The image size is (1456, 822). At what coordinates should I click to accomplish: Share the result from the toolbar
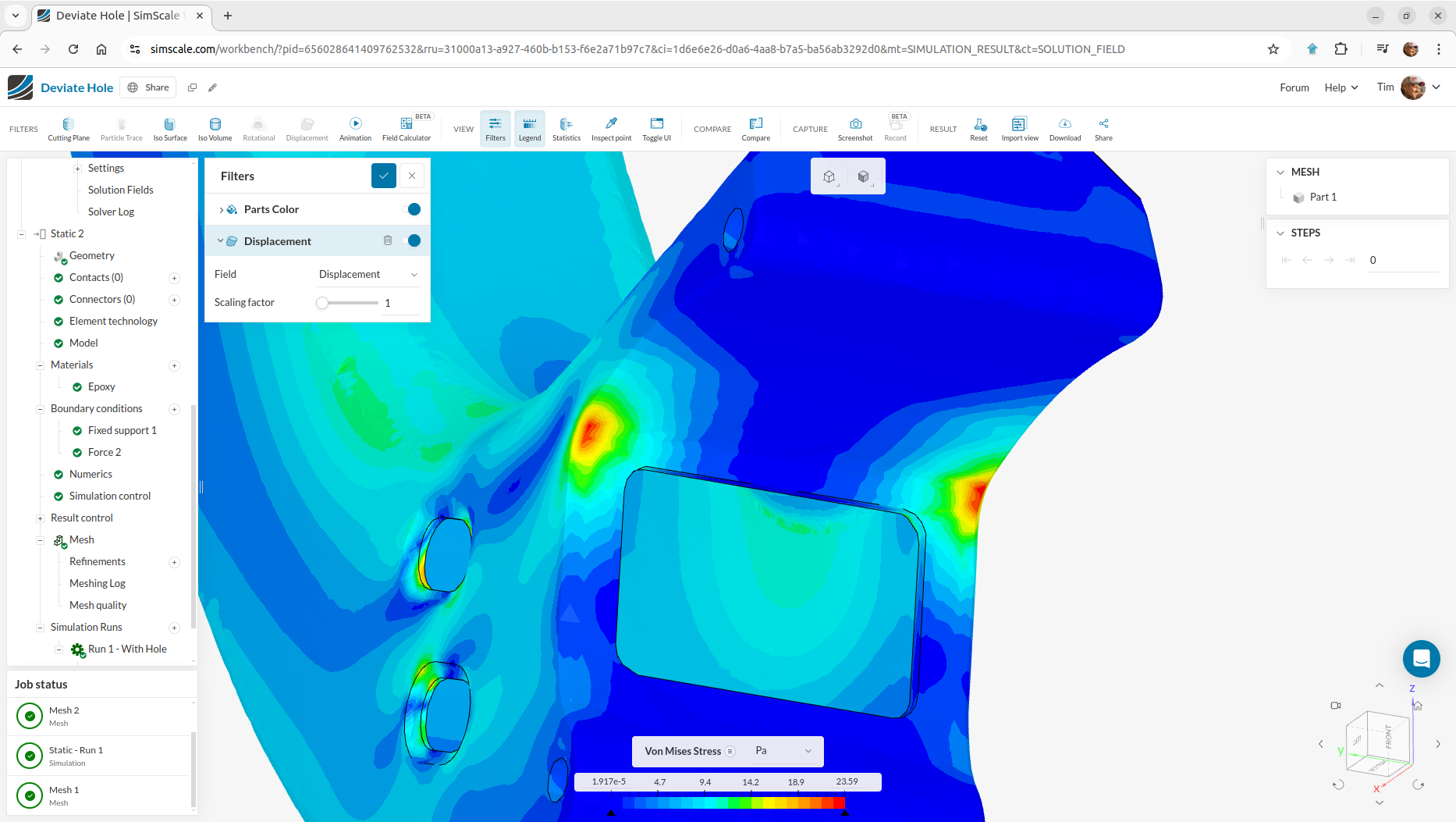coord(1103,129)
